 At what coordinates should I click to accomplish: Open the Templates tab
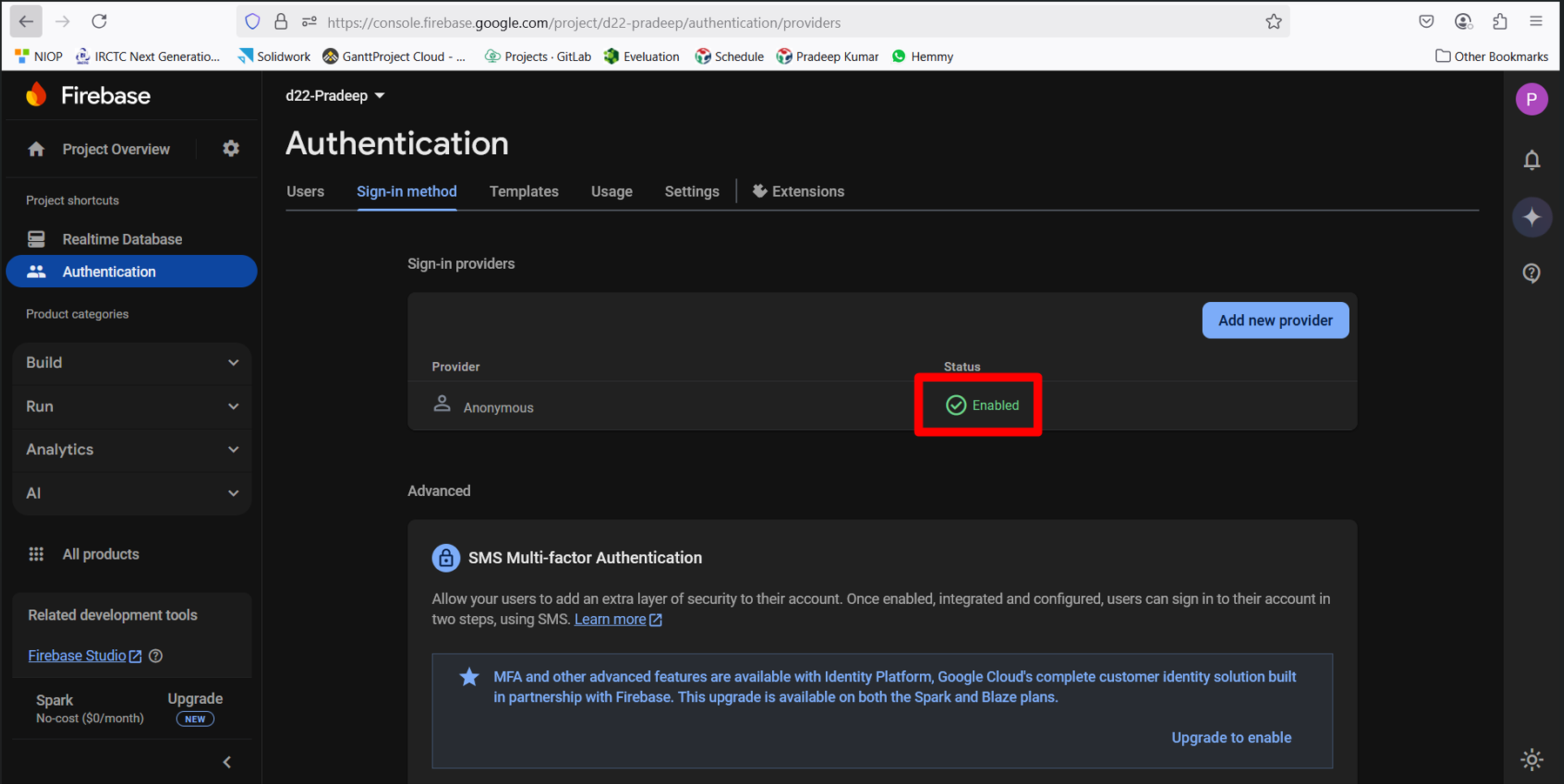[x=524, y=191]
